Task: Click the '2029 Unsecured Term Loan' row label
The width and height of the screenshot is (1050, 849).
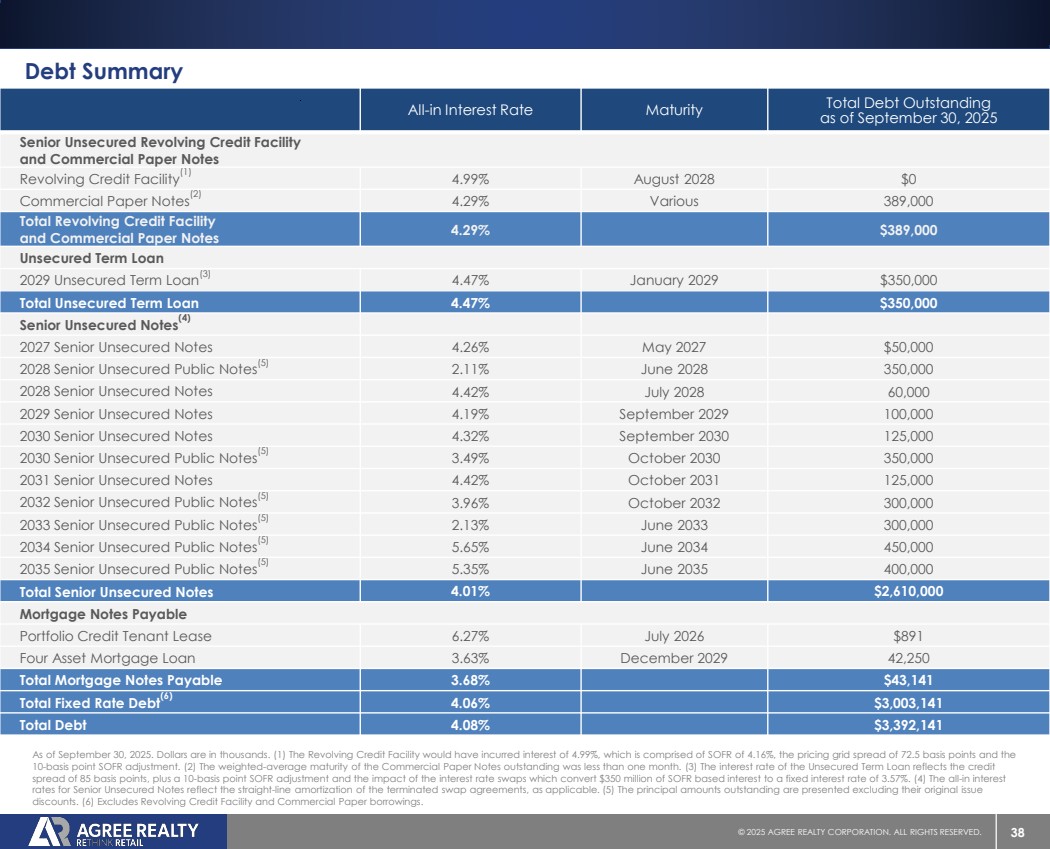Action: point(108,281)
